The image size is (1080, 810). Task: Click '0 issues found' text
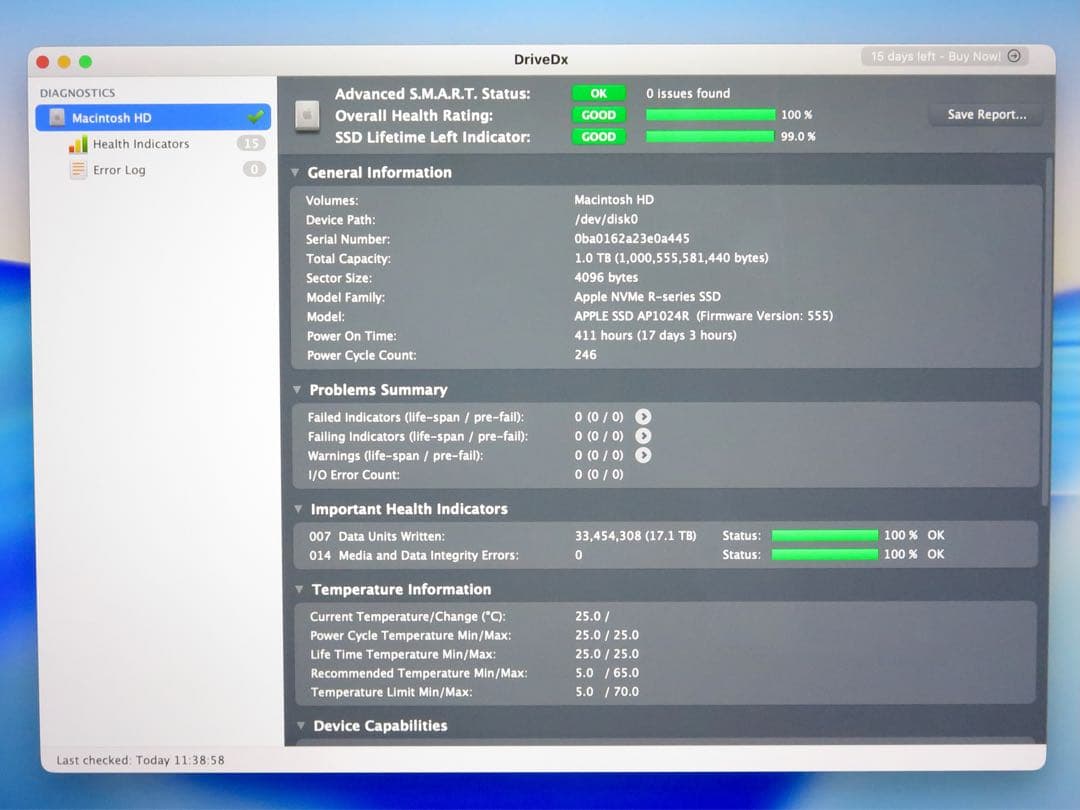click(687, 93)
